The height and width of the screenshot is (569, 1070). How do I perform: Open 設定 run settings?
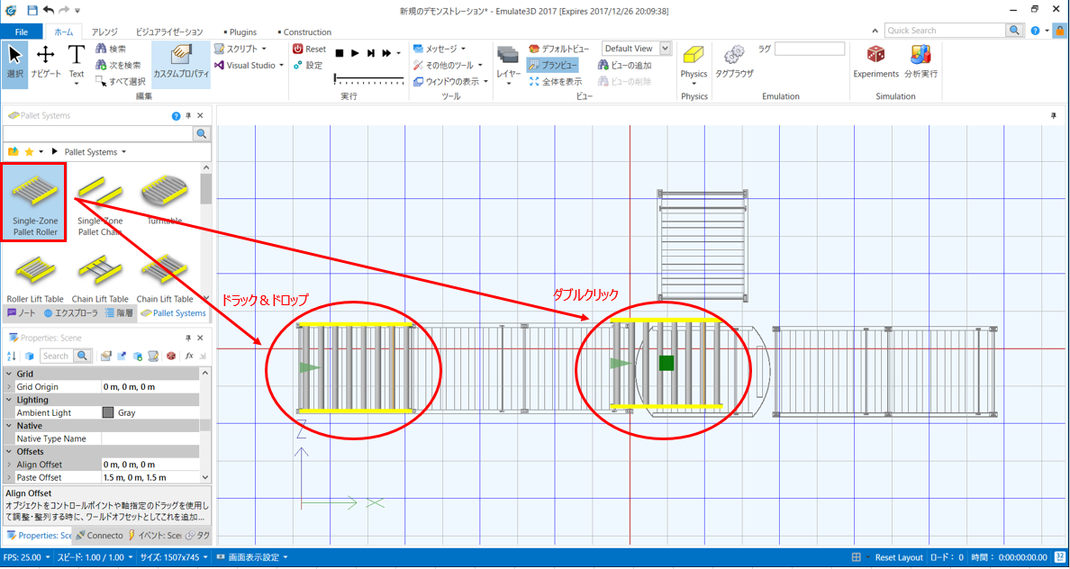pyautogui.click(x=308, y=65)
